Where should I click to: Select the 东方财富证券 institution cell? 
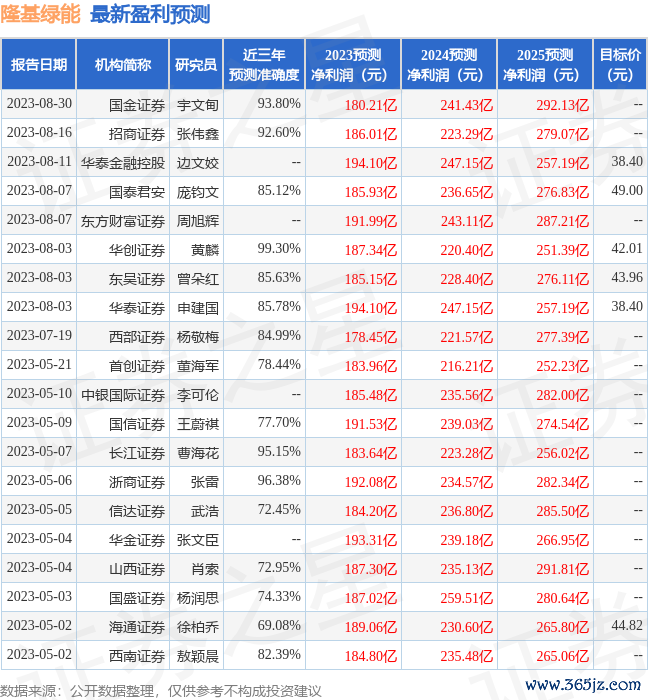click(123, 221)
